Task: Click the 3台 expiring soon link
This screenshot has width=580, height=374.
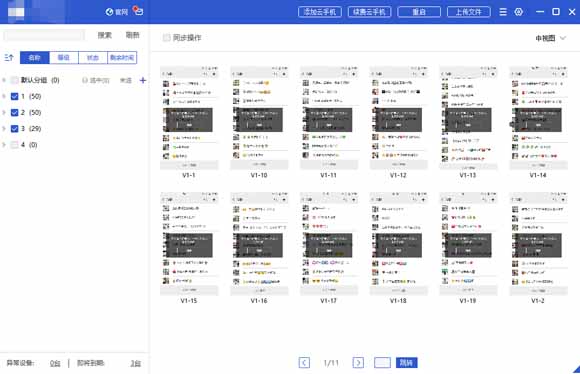Action: (135, 363)
